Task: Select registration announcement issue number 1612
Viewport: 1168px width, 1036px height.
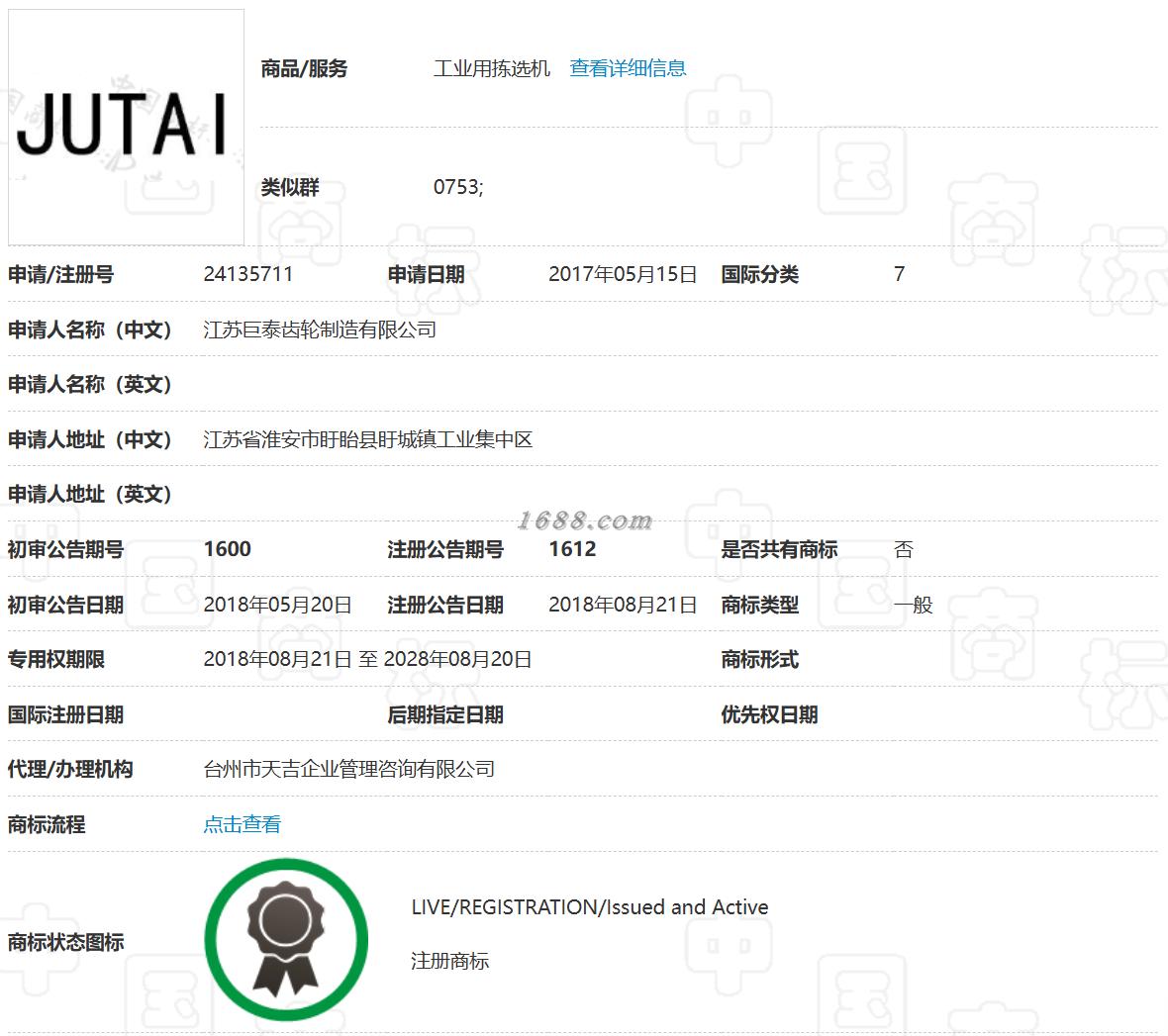Action: click(x=572, y=549)
